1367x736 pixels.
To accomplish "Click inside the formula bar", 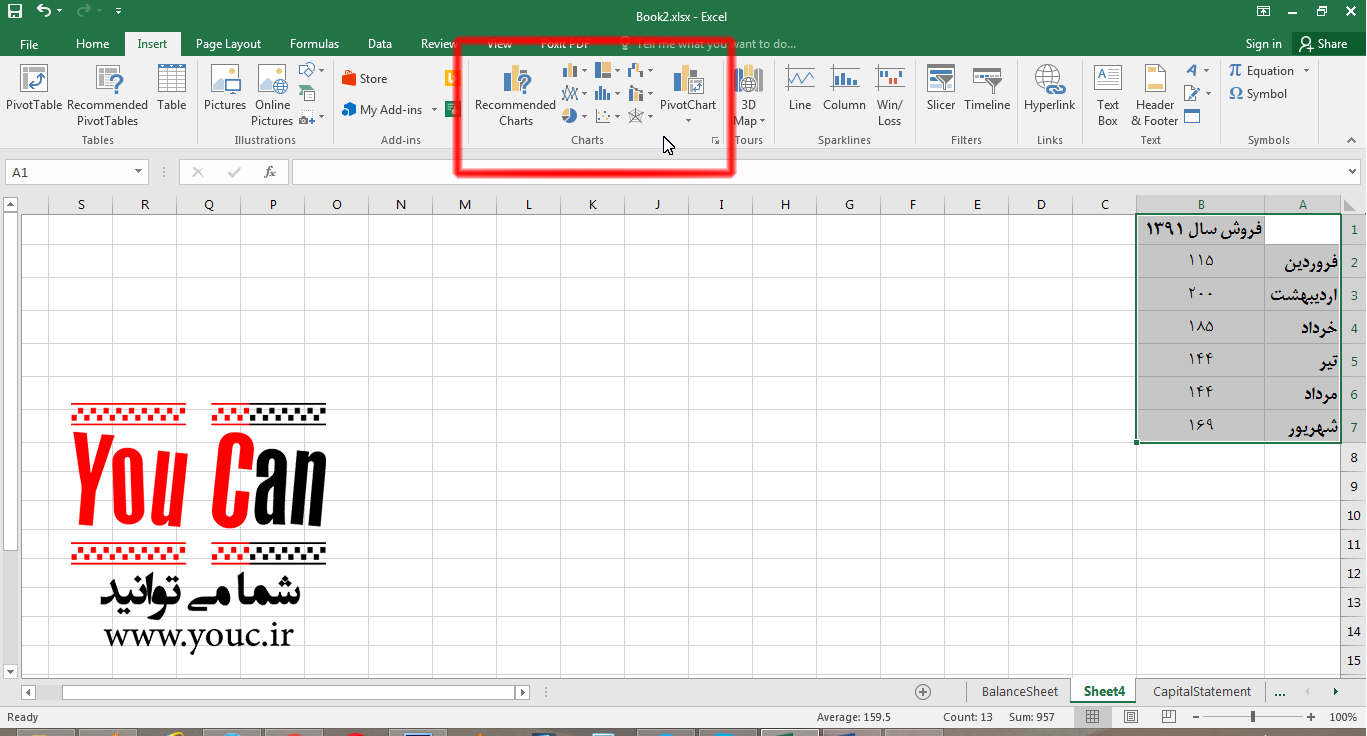I will point(816,172).
